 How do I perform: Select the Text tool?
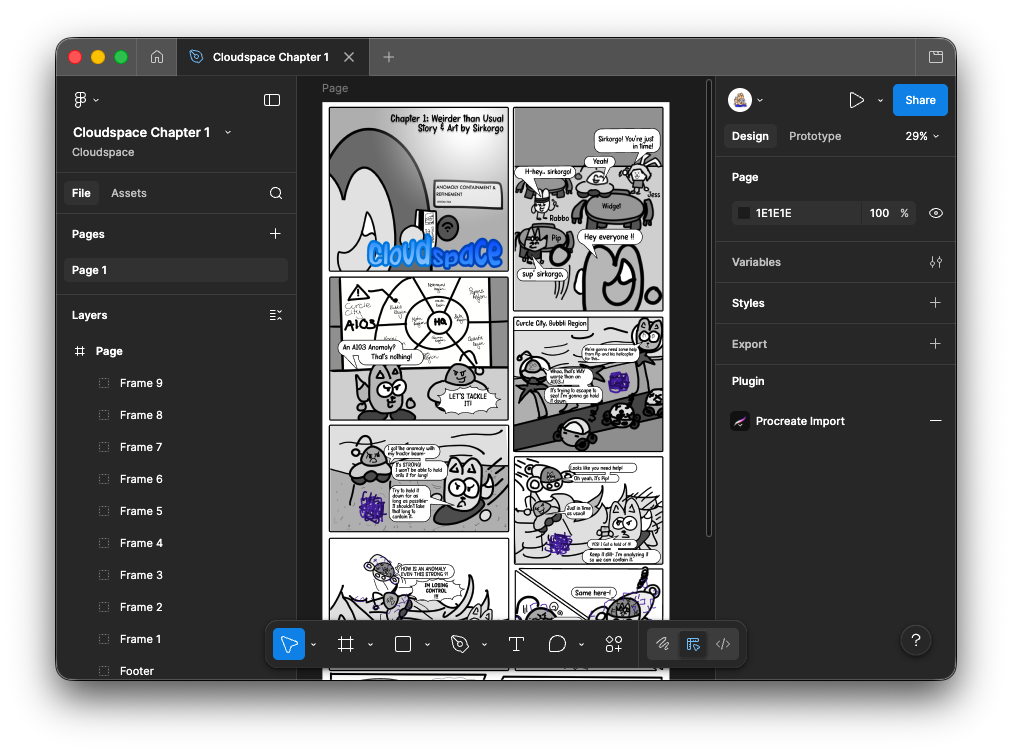coord(516,644)
